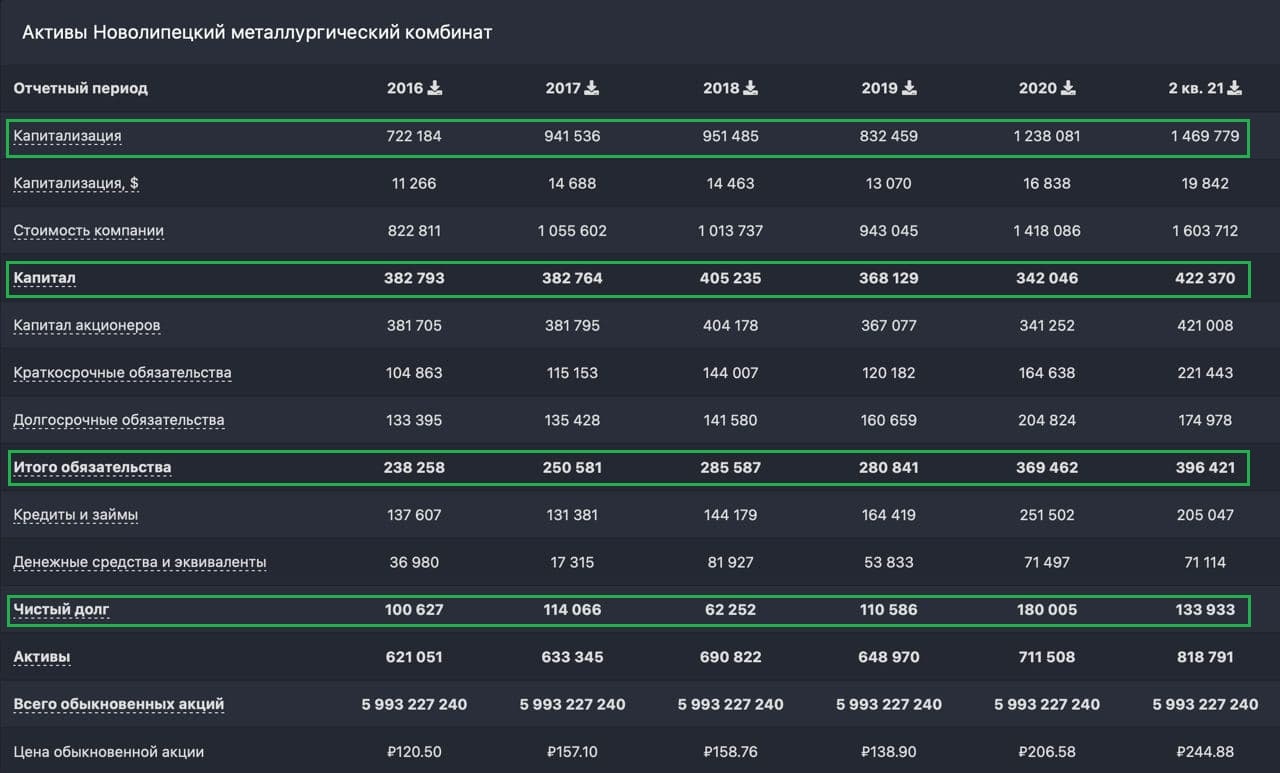Select the Чистый долг row label
Viewport: 1280px width, 773px height.
[x=61, y=609]
